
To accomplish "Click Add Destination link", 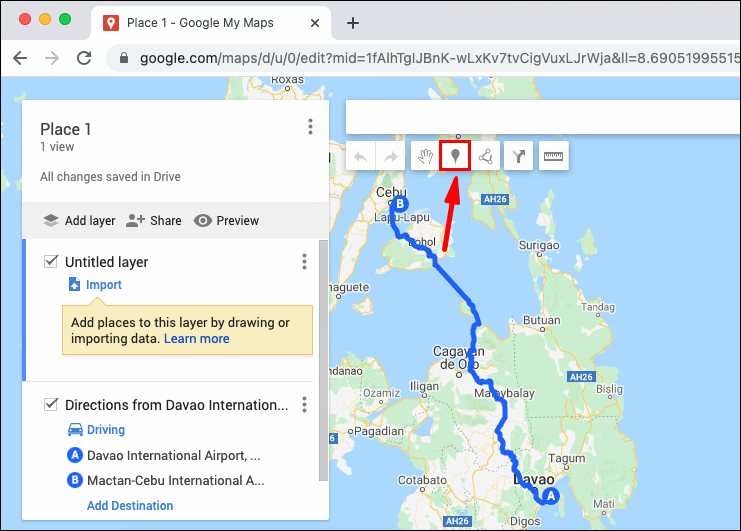I will tap(130, 505).
